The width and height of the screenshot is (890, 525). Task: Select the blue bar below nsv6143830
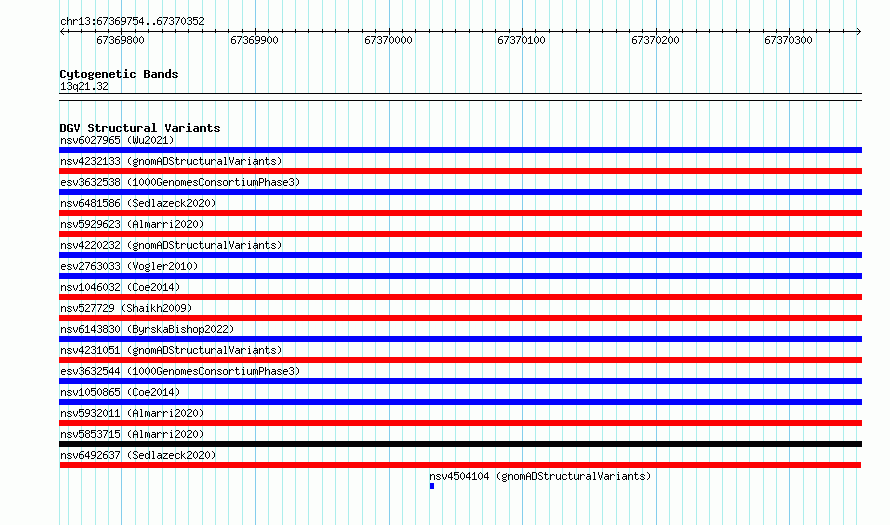(460, 339)
